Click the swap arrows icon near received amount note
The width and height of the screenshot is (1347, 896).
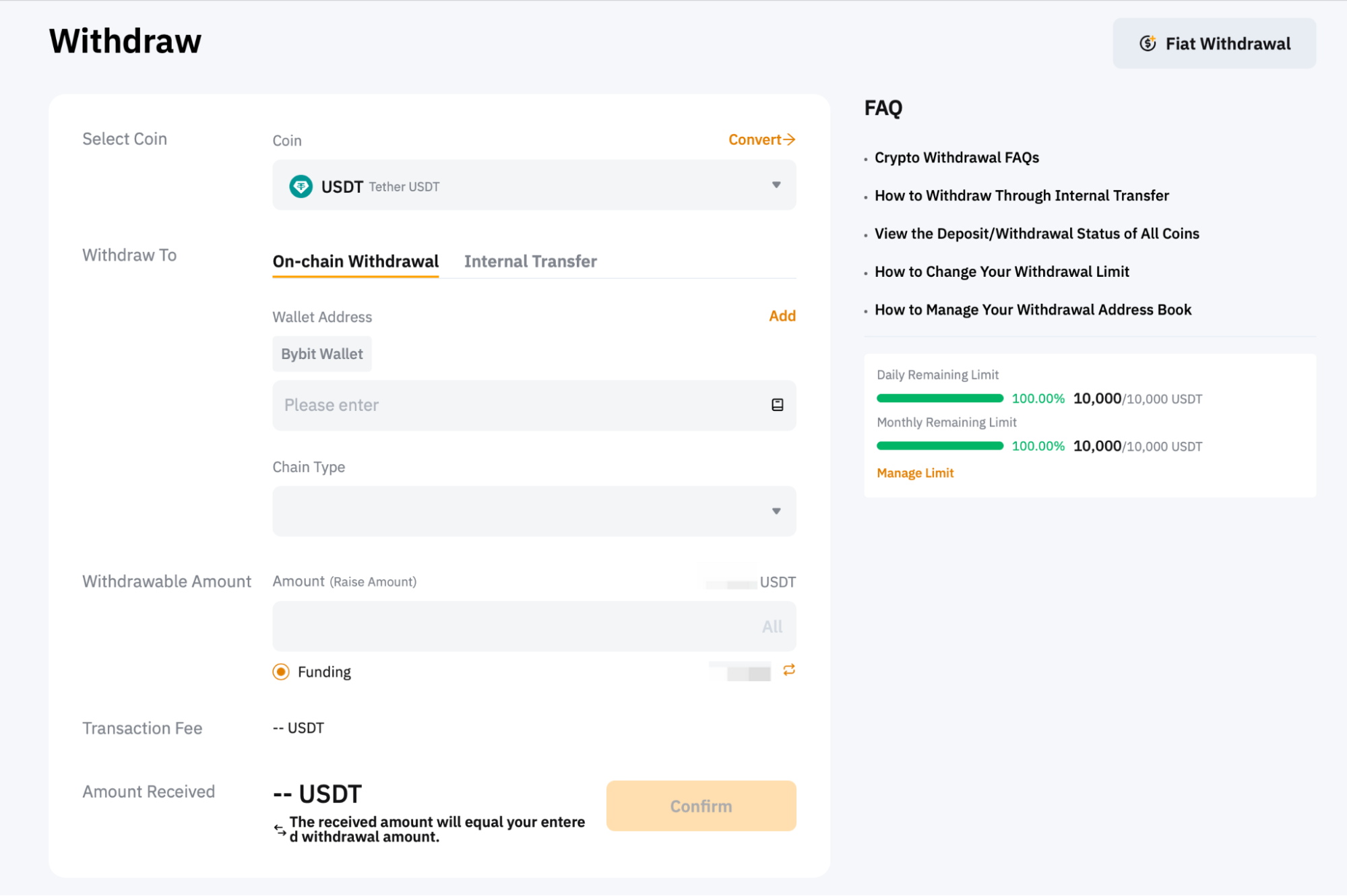[280, 829]
